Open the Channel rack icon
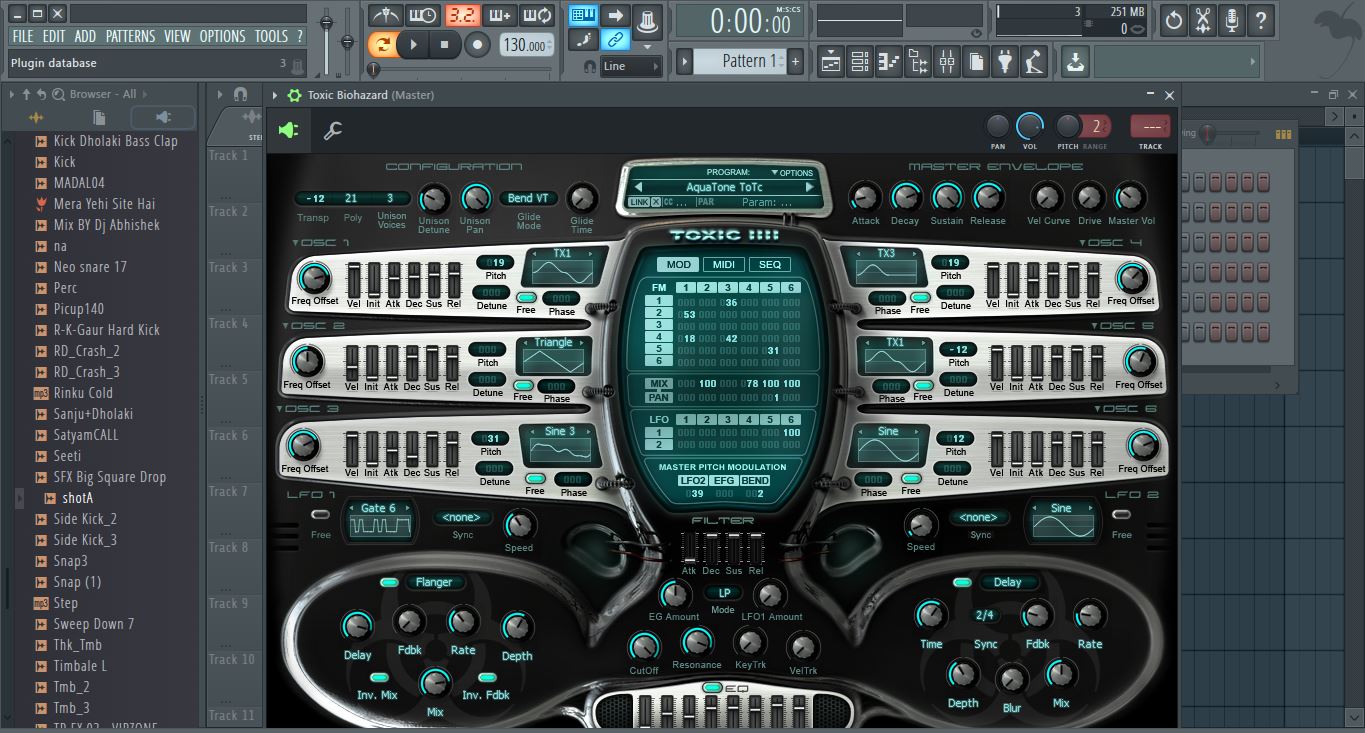This screenshot has width=1365, height=733. [x=858, y=61]
